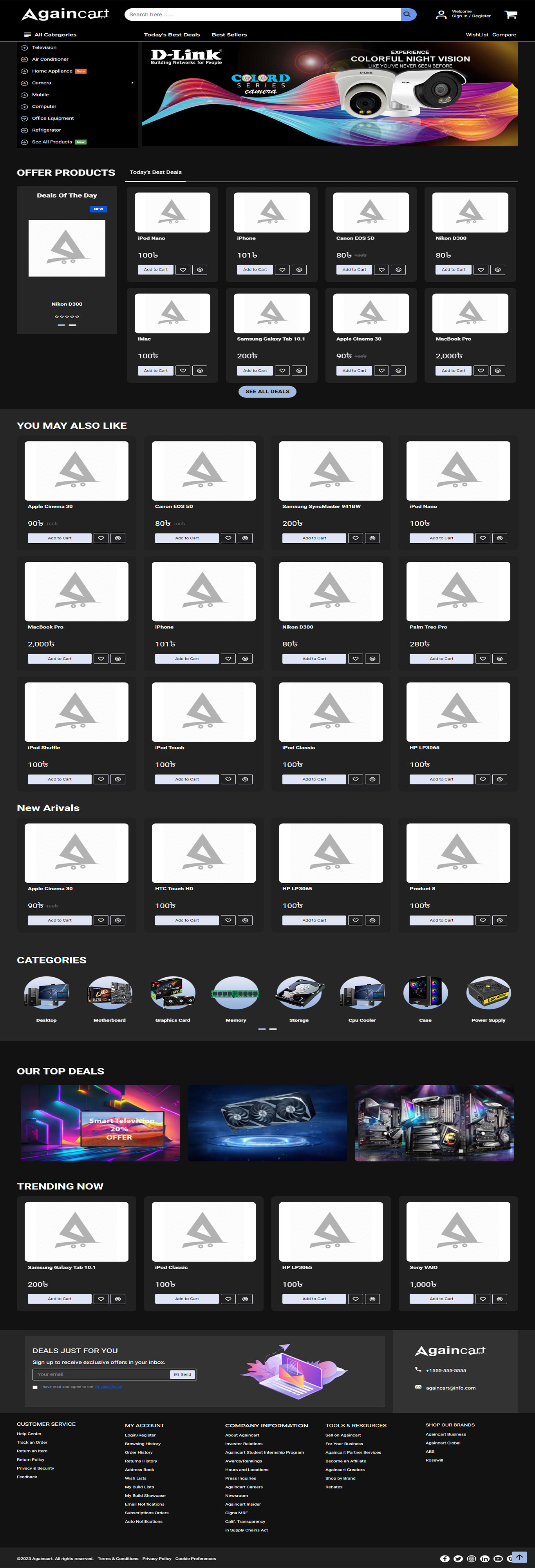Open the D-Link Color Series camera banner
Image resolution: width=535 pixels, height=1568 pixels.
click(330, 94)
